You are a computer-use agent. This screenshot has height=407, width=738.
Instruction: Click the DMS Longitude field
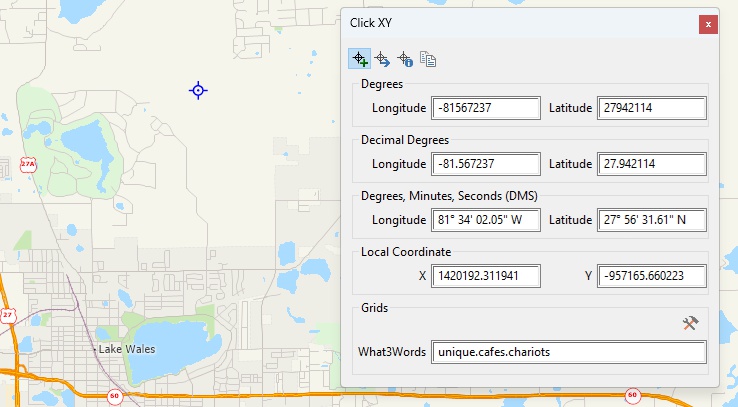click(486, 220)
